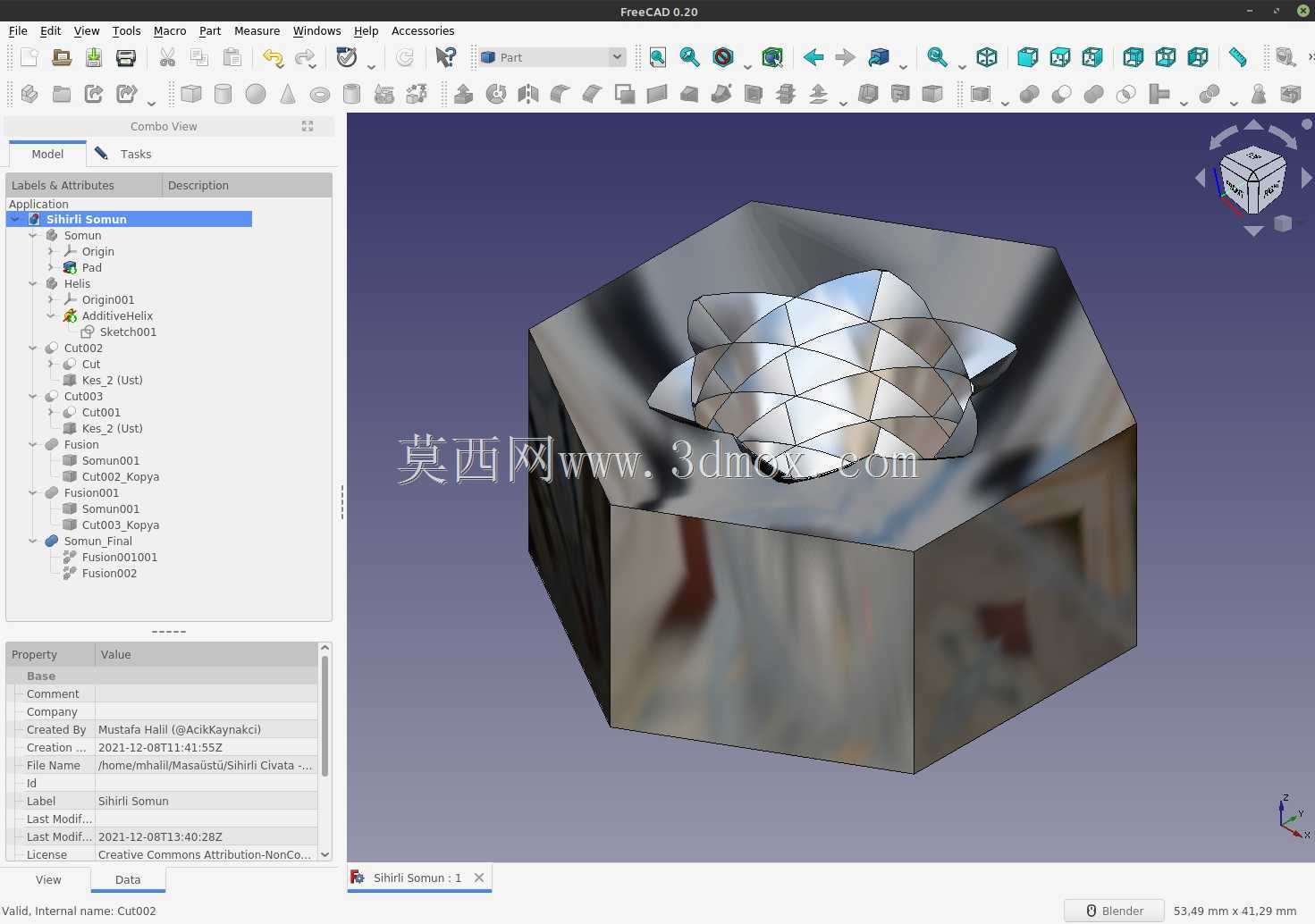1315x924 pixels.
Task: Create a cube primitive solid
Action: point(190,94)
